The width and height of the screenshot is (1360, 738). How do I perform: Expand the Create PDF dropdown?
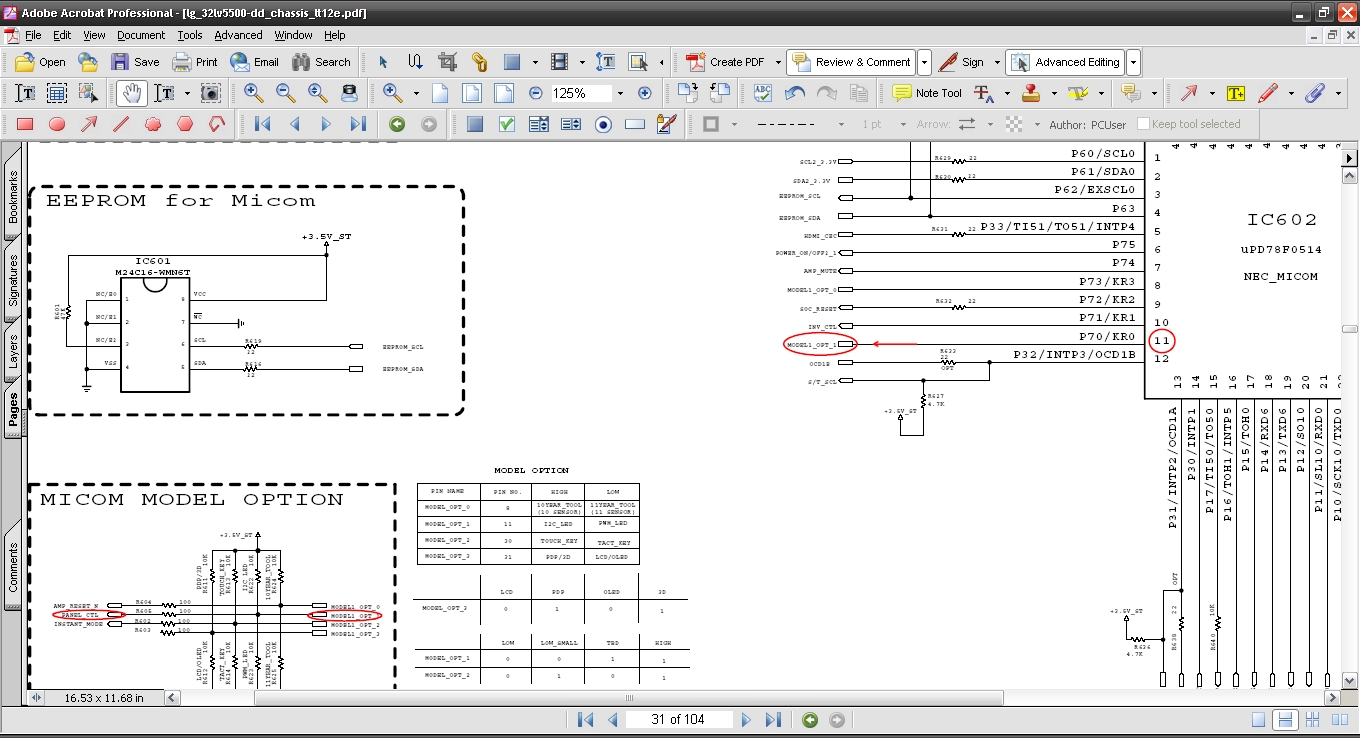click(776, 62)
